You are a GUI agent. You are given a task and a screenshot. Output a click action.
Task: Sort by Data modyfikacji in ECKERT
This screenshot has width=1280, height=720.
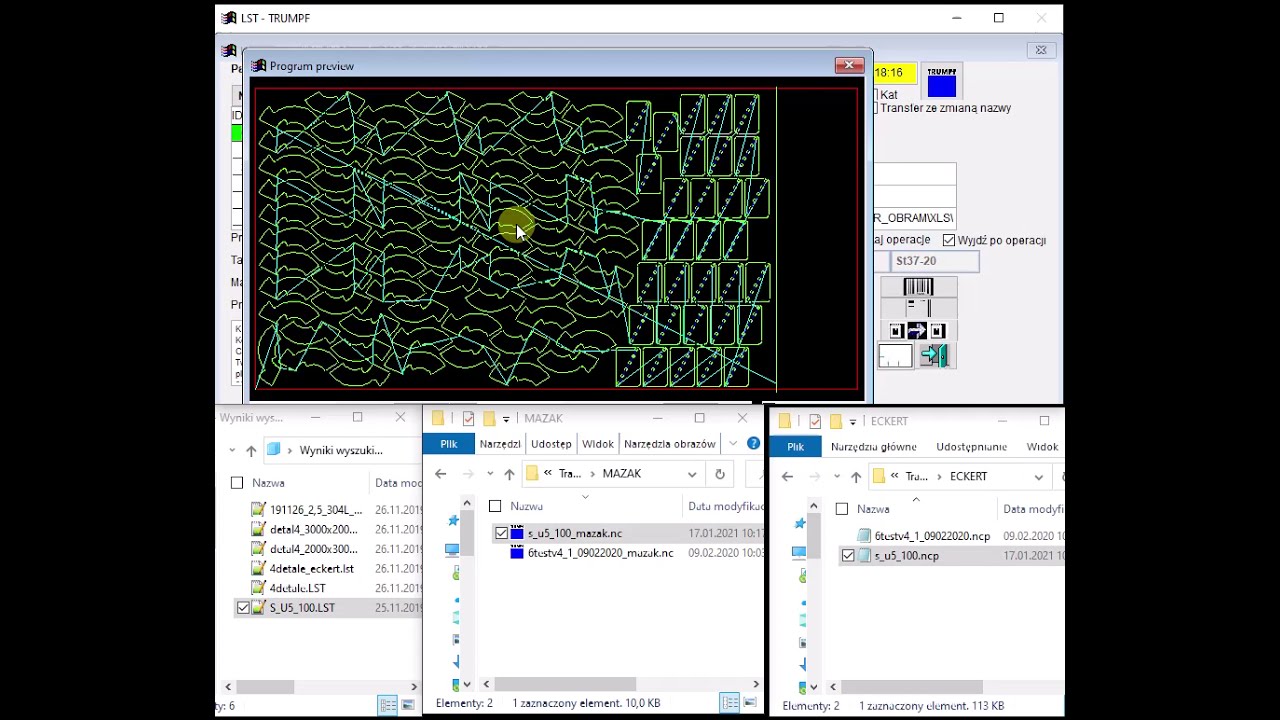point(1033,509)
